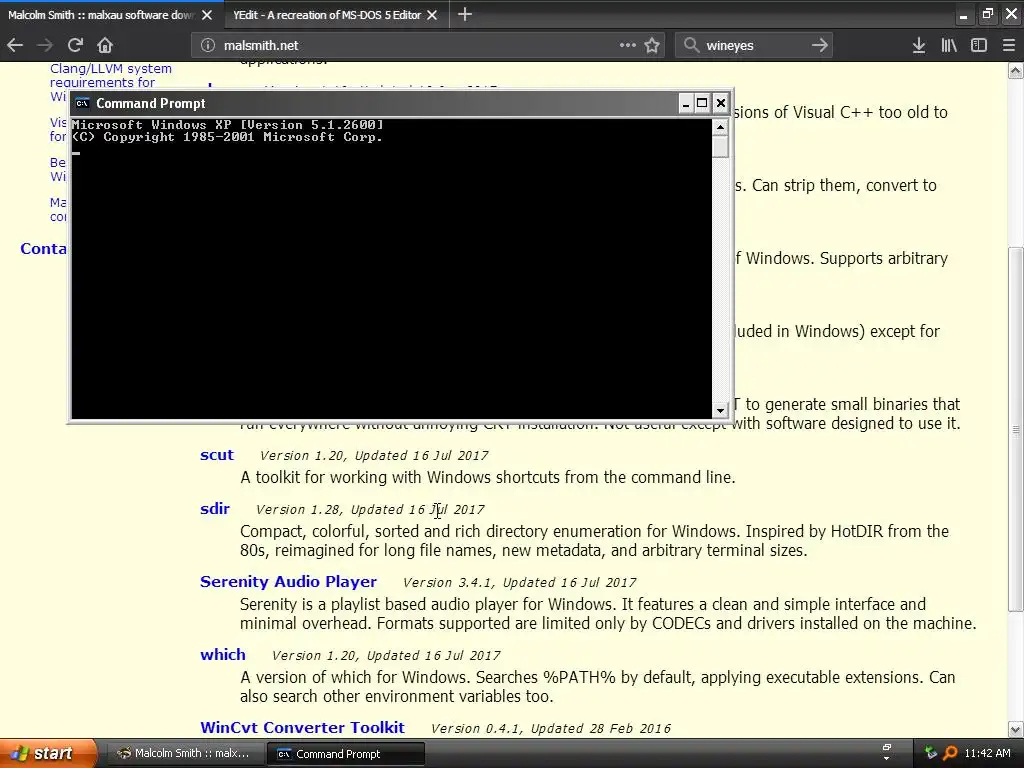Open a new tab with plus button
The height and width of the screenshot is (768, 1024).
465,14
